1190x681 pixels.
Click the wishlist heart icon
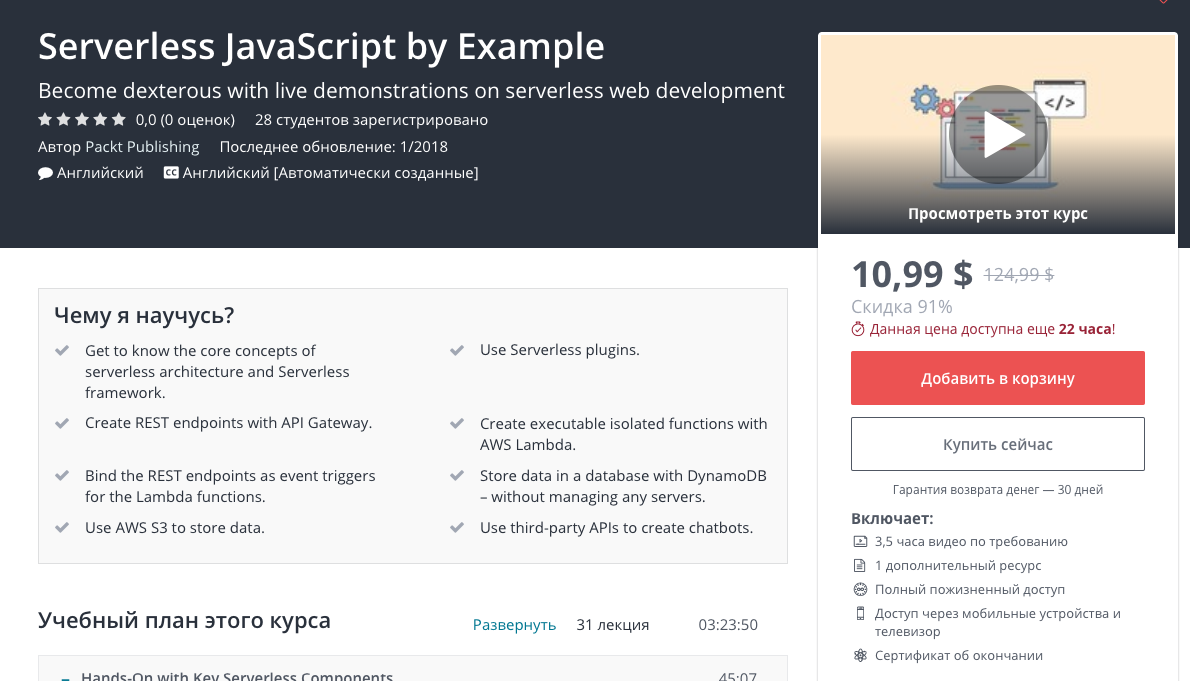pos(1162,3)
